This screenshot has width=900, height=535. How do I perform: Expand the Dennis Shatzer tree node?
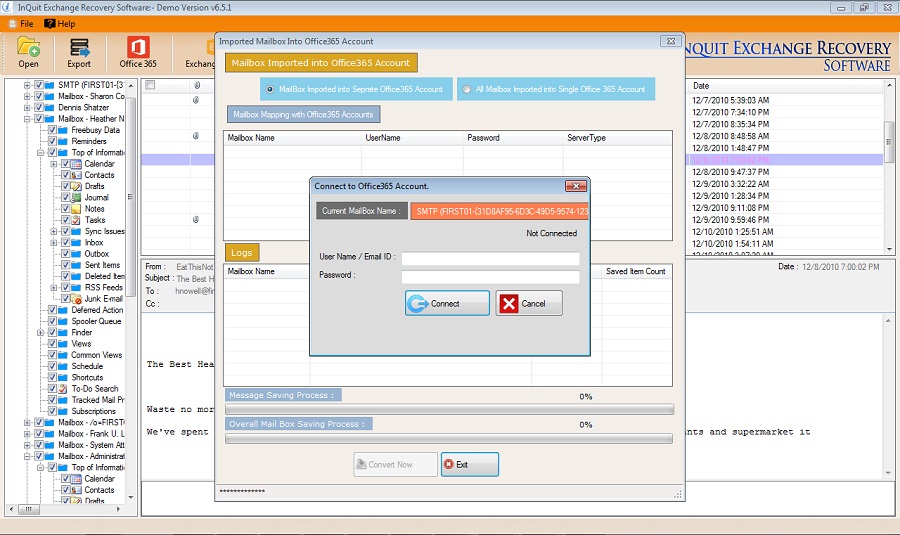coord(27,107)
